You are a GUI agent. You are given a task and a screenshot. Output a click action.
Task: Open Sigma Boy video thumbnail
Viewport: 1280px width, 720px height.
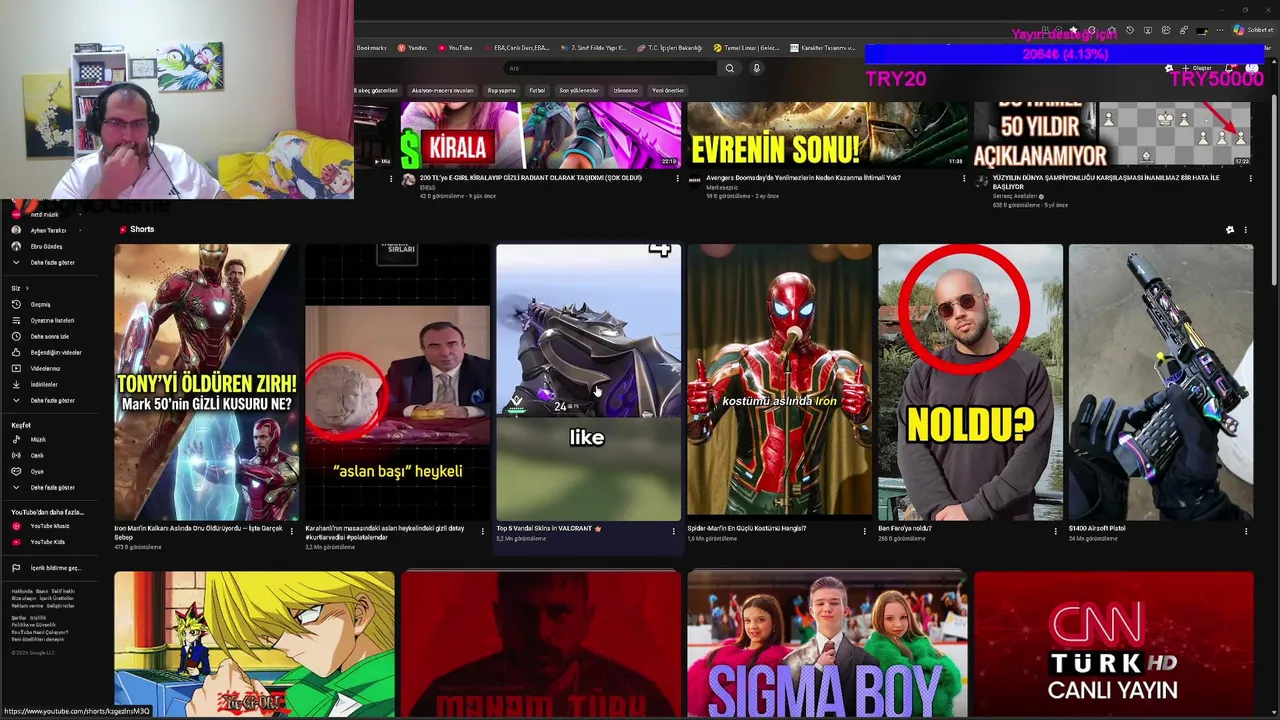[x=827, y=644]
